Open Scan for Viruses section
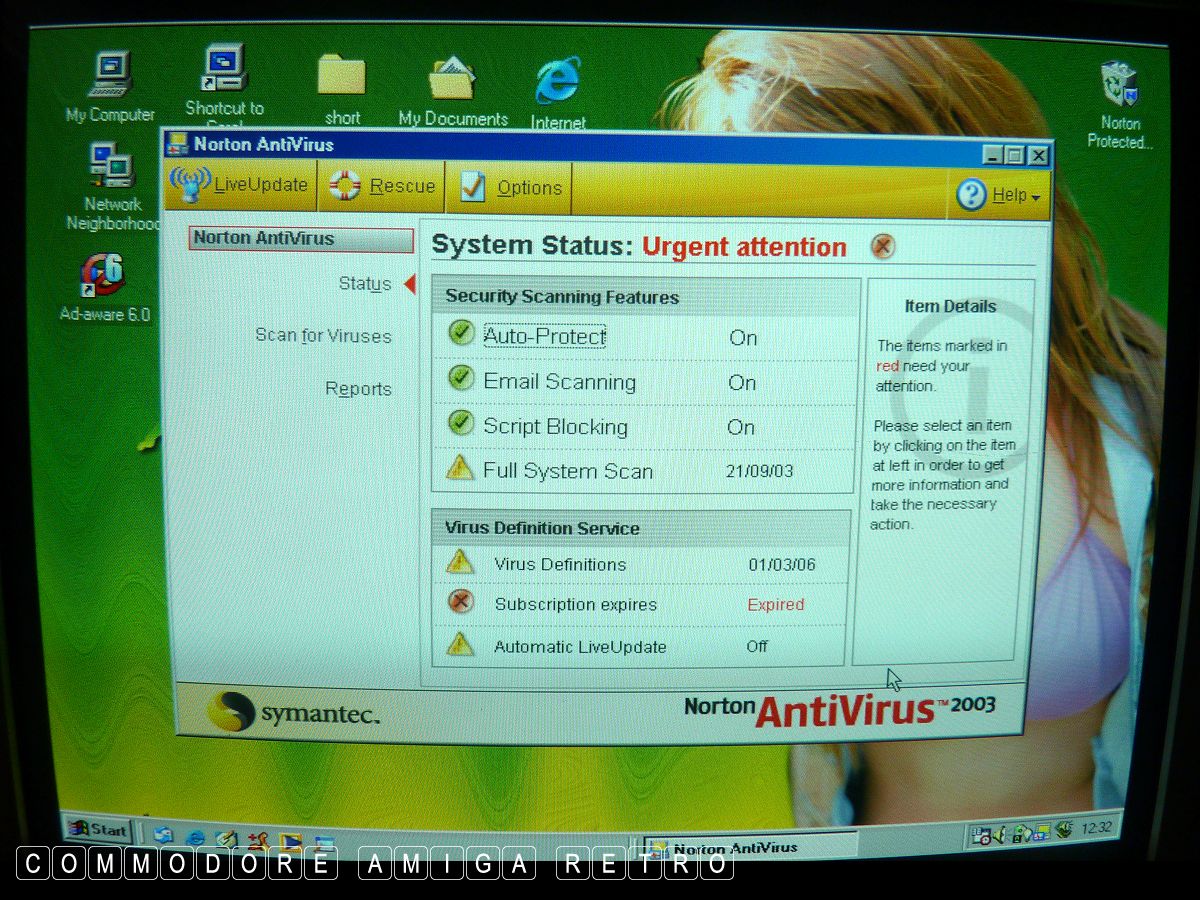This screenshot has width=1200, height=900. point(323,336)
